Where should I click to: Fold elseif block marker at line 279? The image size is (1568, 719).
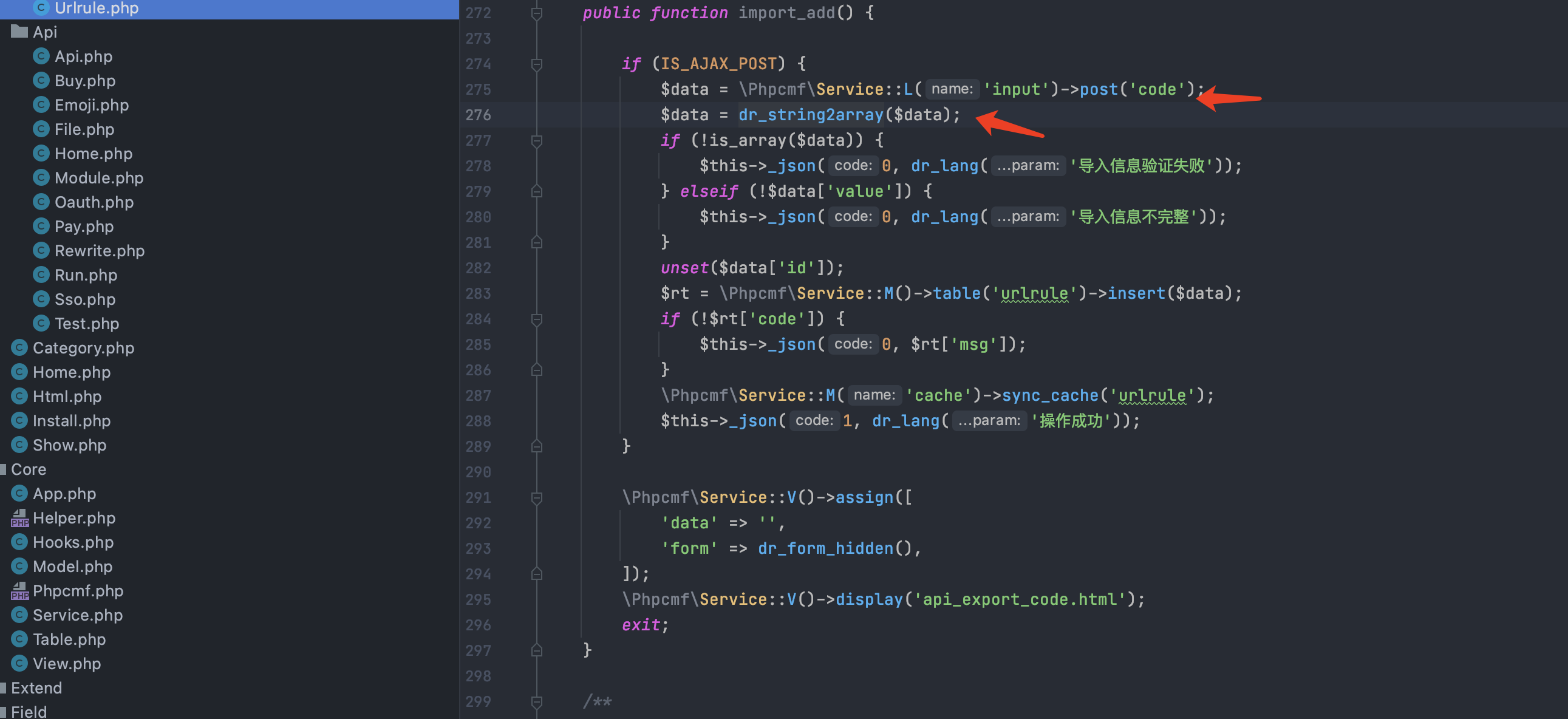[536, 191]
